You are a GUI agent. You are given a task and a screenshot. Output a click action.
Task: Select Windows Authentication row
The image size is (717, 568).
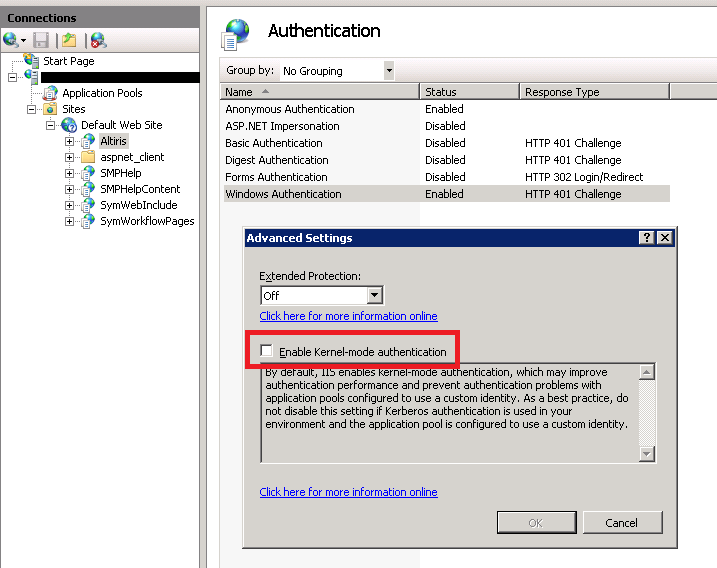[x=447, y=193]
